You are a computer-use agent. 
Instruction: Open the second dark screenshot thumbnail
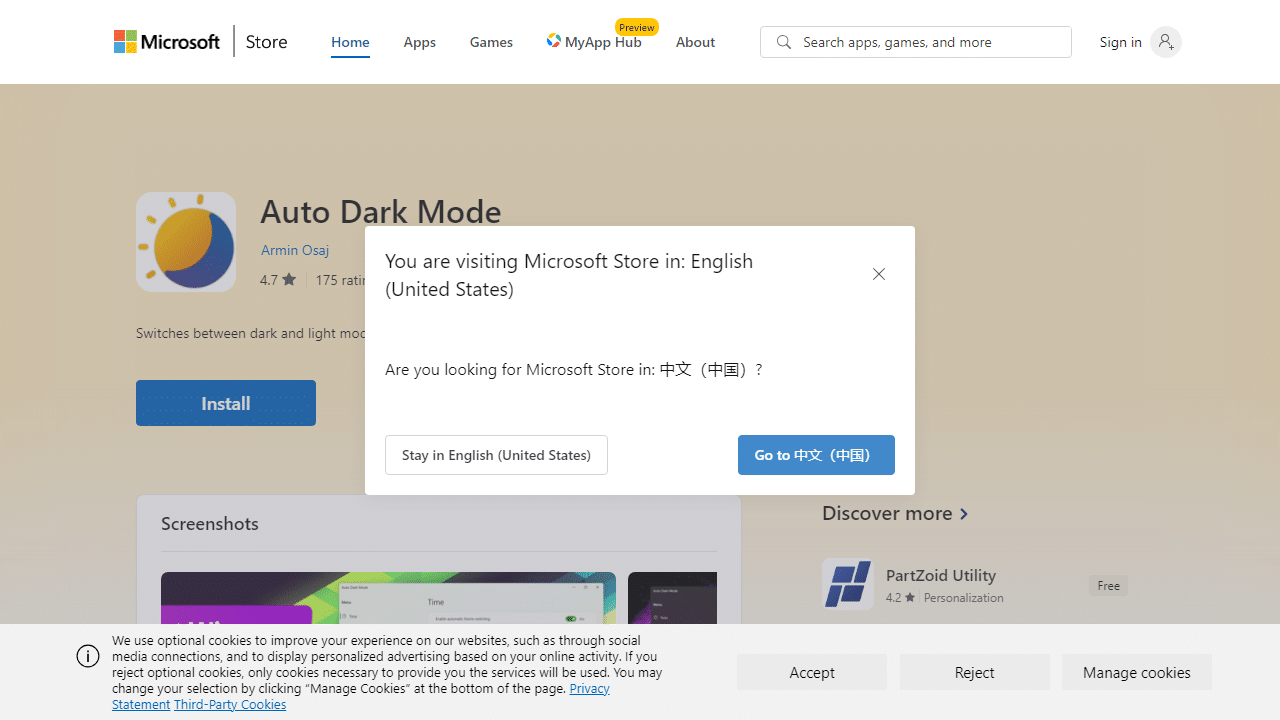pos(672,598)
